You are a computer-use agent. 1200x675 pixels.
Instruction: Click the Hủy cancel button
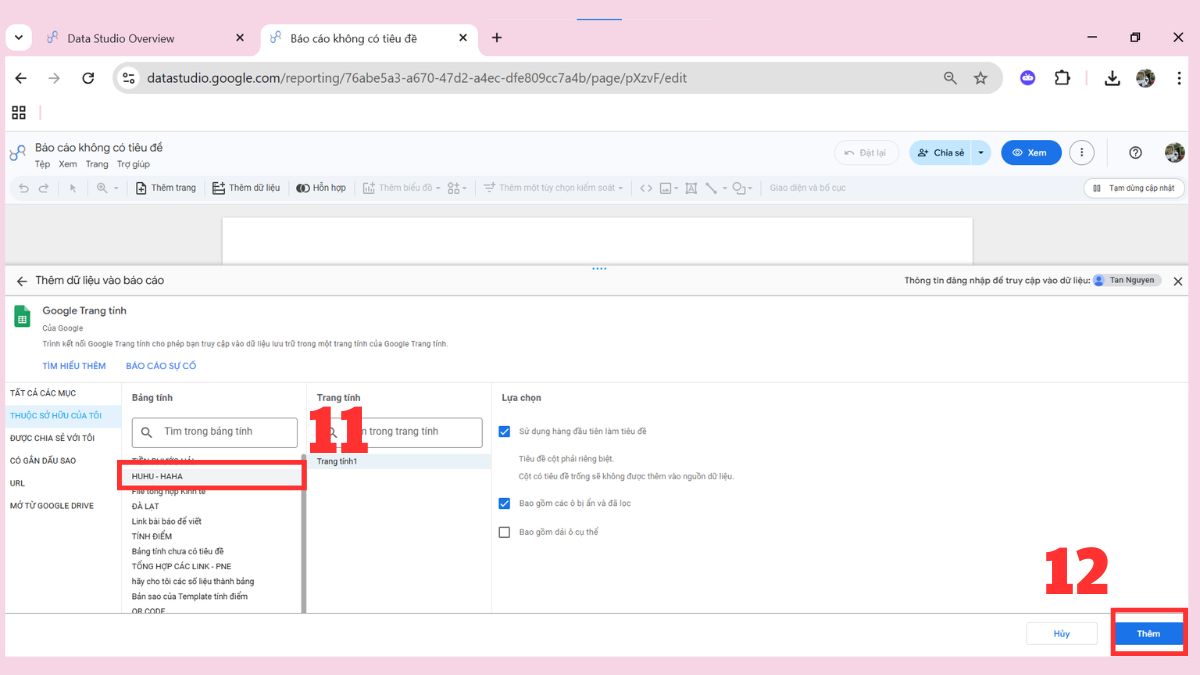1061,634
